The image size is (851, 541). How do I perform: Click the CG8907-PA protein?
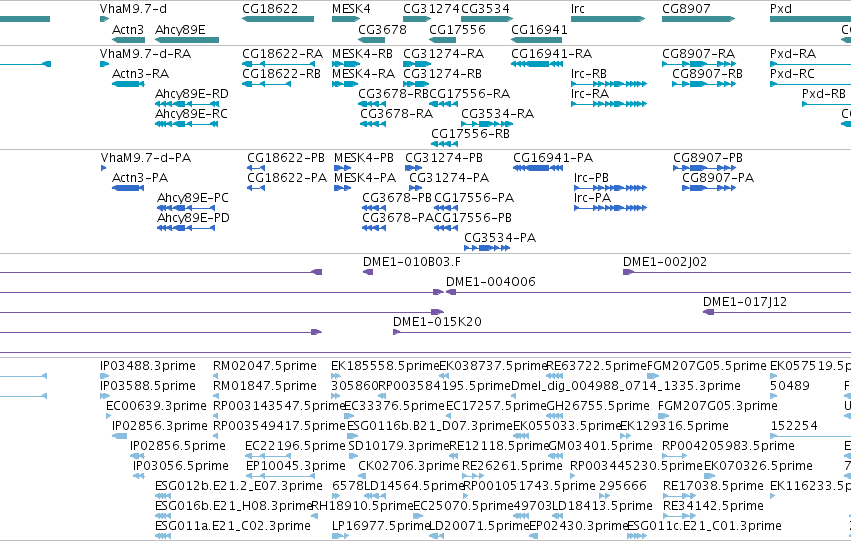(709, 188)
